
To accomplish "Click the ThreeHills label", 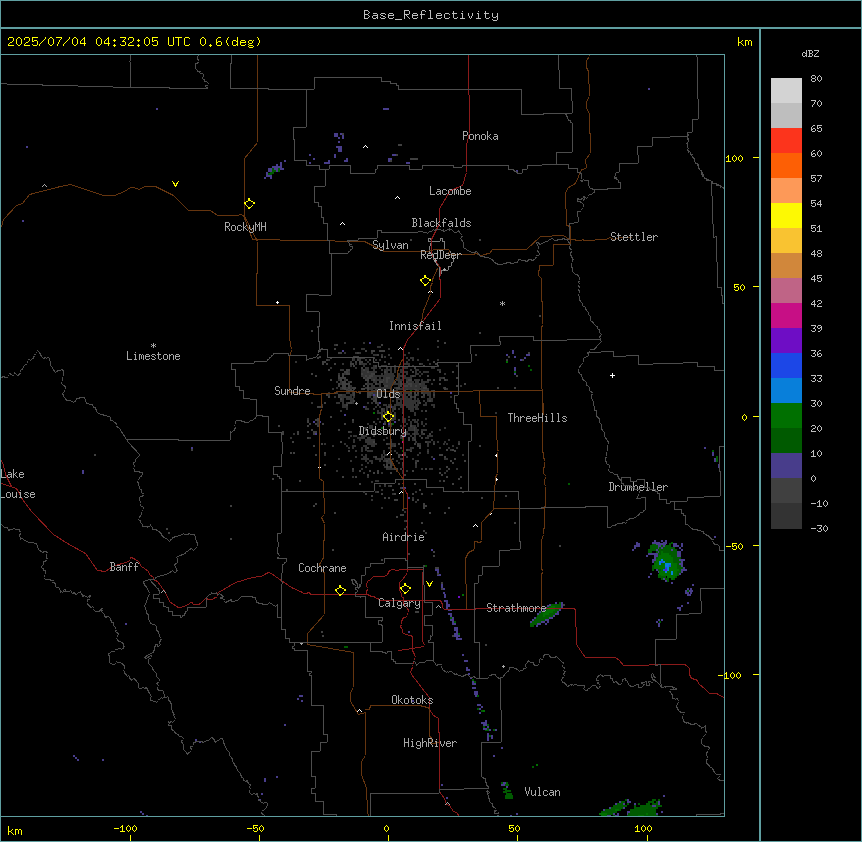I will [x=538, y=418].
